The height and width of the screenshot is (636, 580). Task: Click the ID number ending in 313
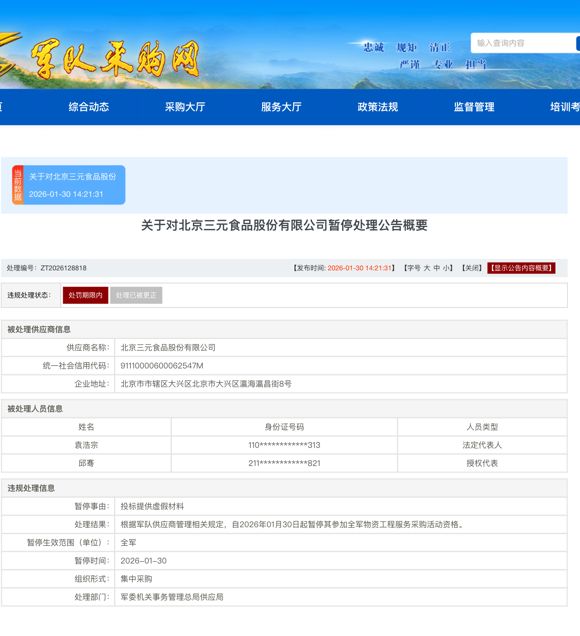click(x=284, y=445)
